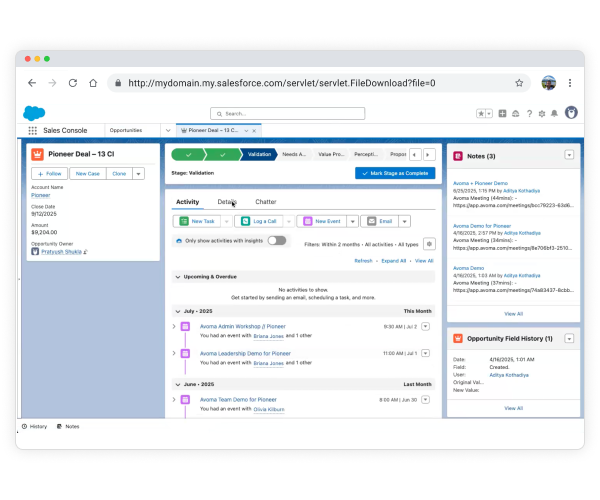Image resolution: width=600 pixels, height=500 pixels.
Task: Open the Salesforce Help question mark
Action: [x=529, y=114]
